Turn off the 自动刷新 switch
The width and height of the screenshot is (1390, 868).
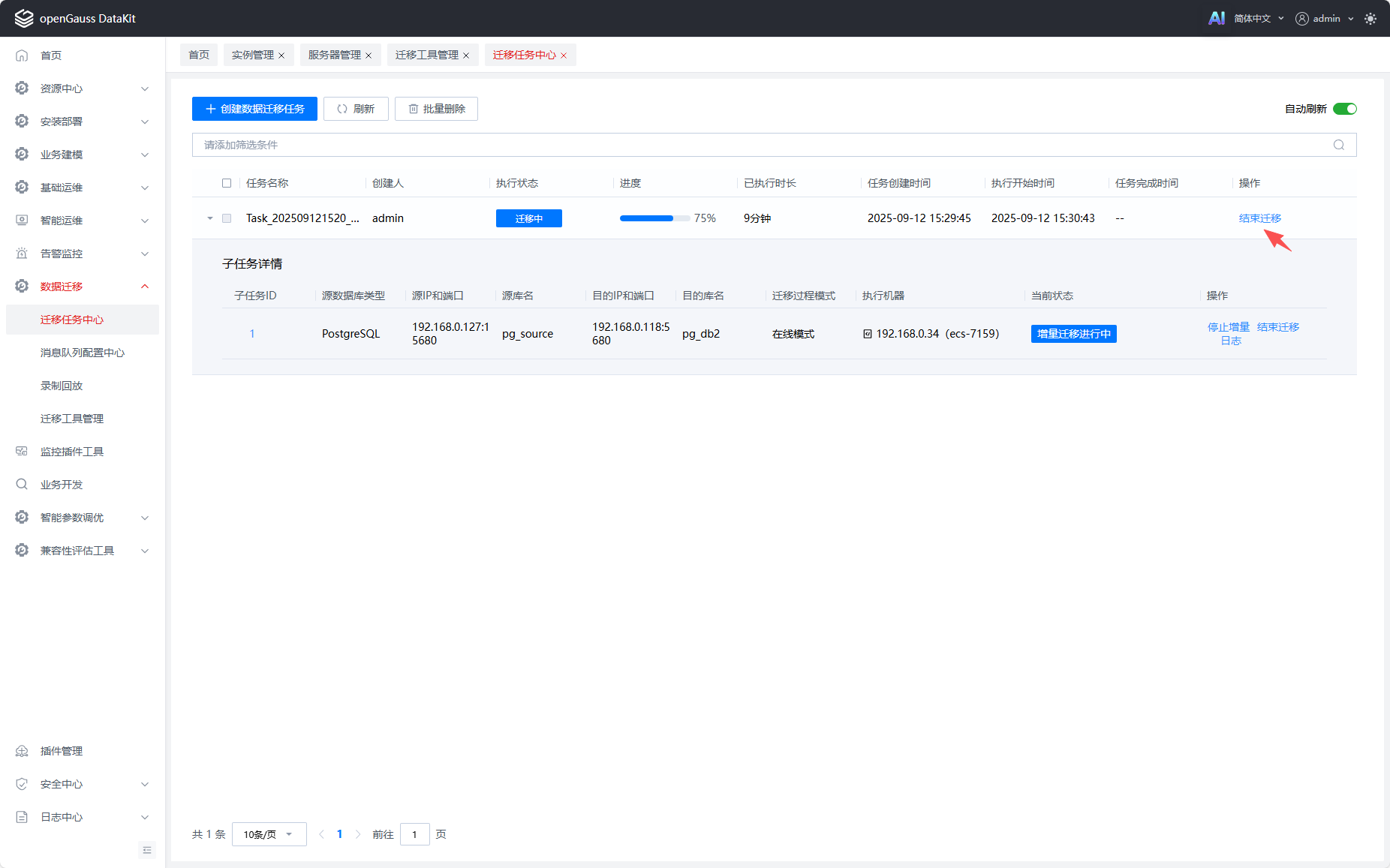(x=1344, y=109)
